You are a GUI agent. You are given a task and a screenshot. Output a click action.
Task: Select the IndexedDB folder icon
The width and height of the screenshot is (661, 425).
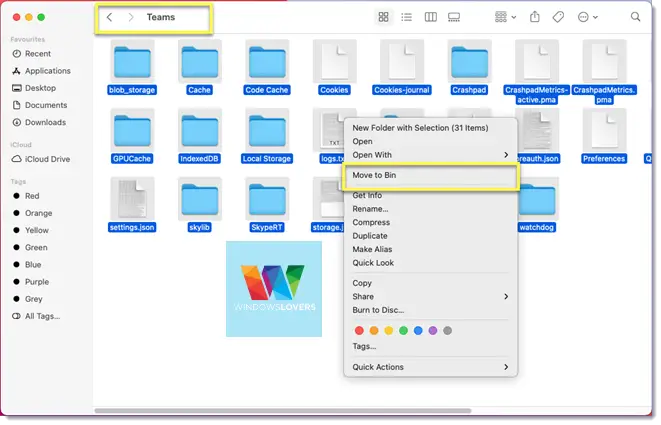point(199,131)
